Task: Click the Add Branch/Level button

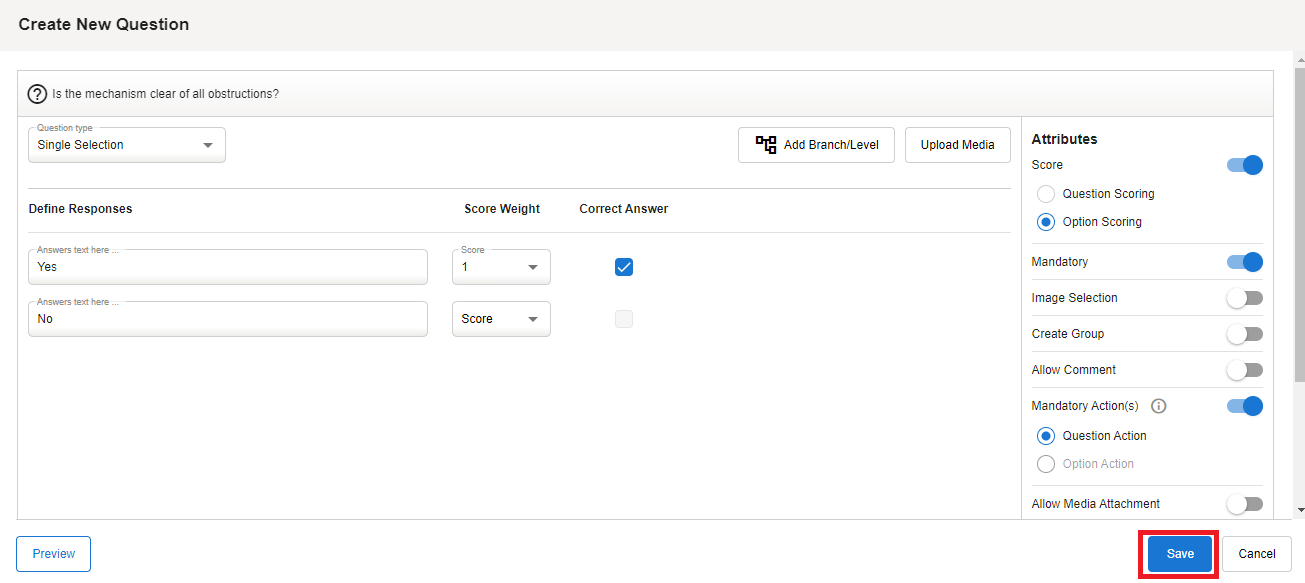Action: tap(816, 145)
